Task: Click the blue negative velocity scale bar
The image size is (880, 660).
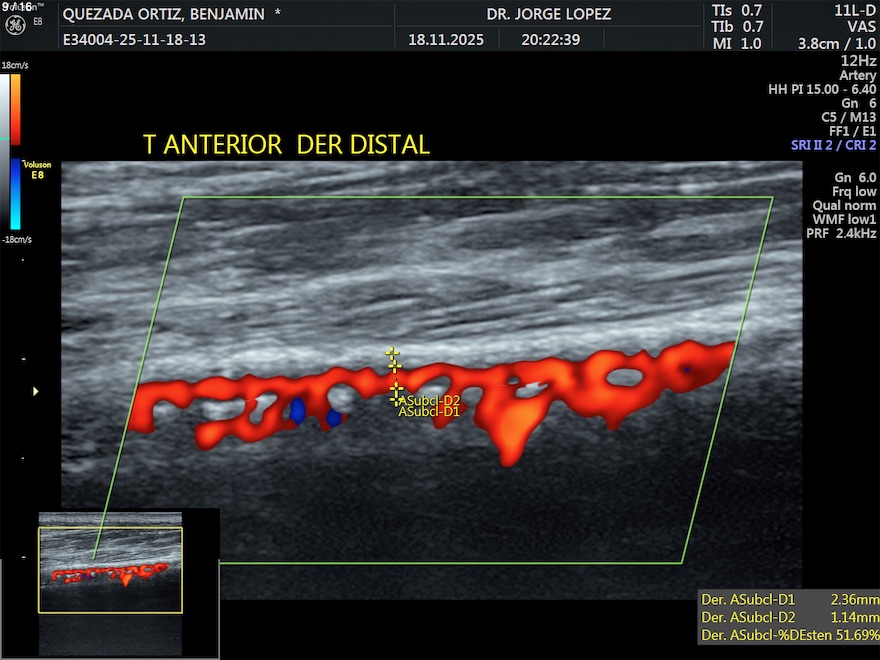Action: tap(15, 195)
